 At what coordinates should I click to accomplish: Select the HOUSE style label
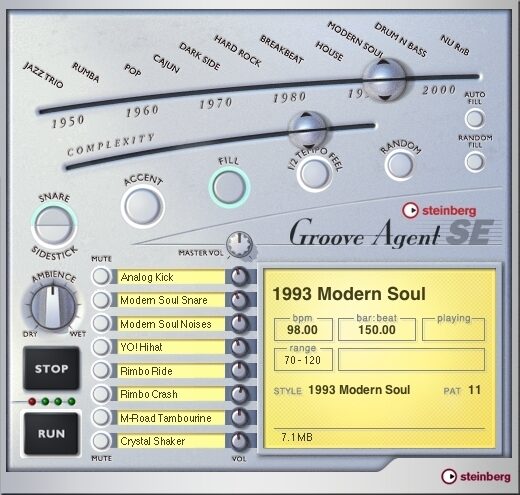tap(329, 51)
